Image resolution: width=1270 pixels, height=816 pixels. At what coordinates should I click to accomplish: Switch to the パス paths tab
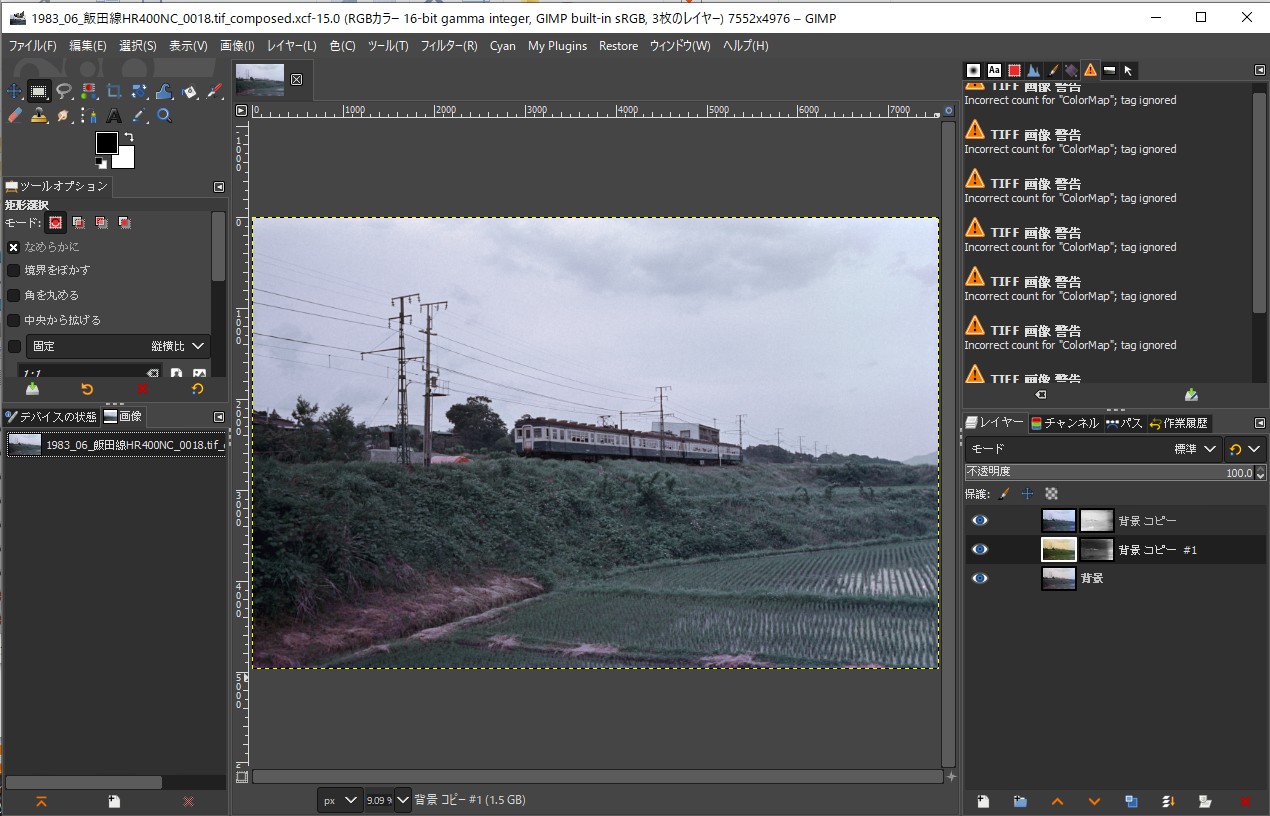[1125, 423]
